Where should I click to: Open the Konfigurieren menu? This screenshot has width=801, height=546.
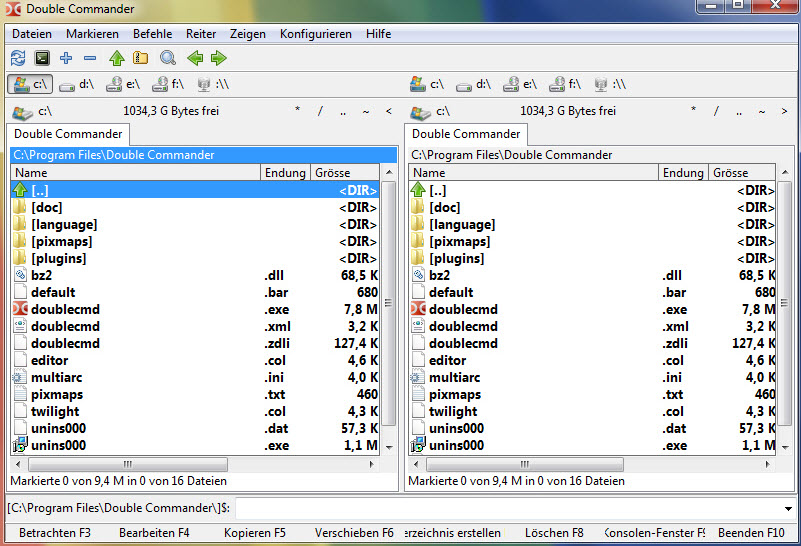(316, 34)
